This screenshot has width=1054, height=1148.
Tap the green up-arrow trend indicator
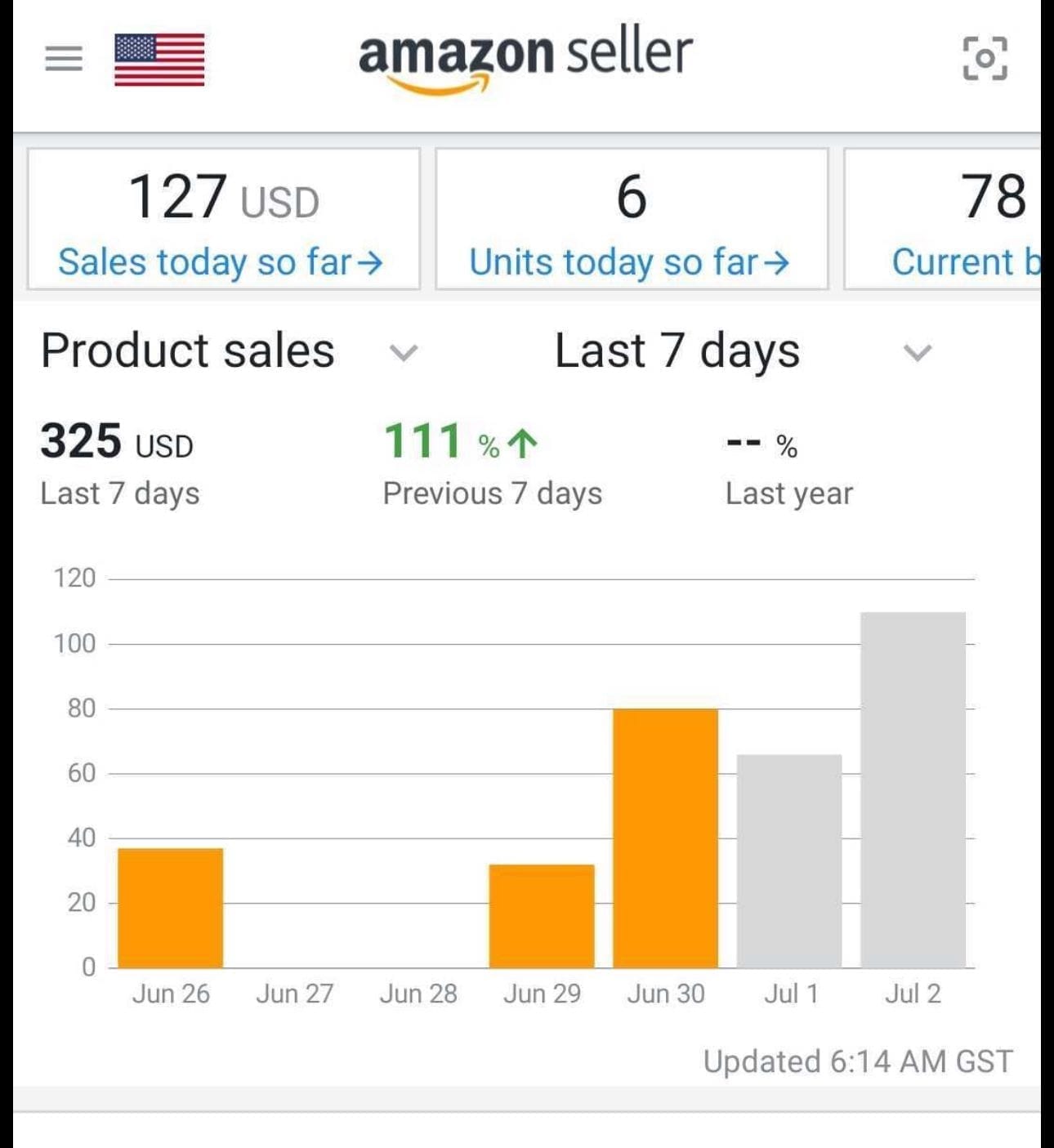tap(522, 444)
